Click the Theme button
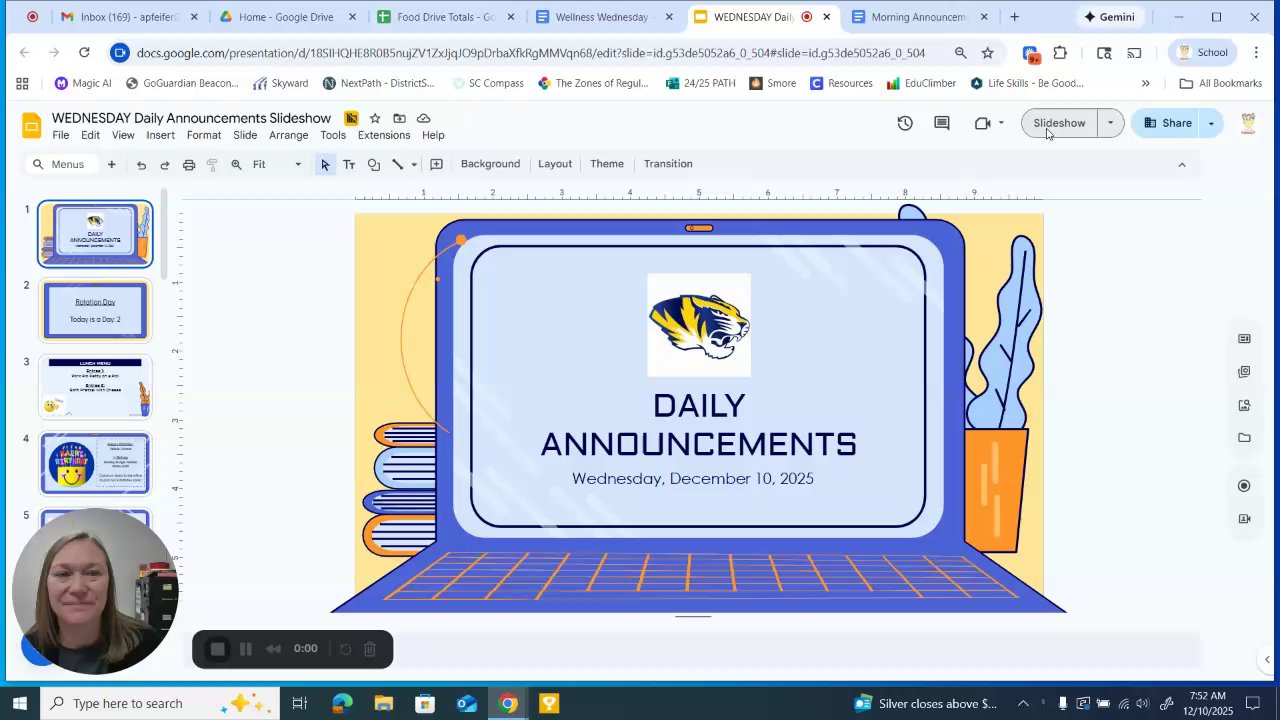 [x=607, y=164]
